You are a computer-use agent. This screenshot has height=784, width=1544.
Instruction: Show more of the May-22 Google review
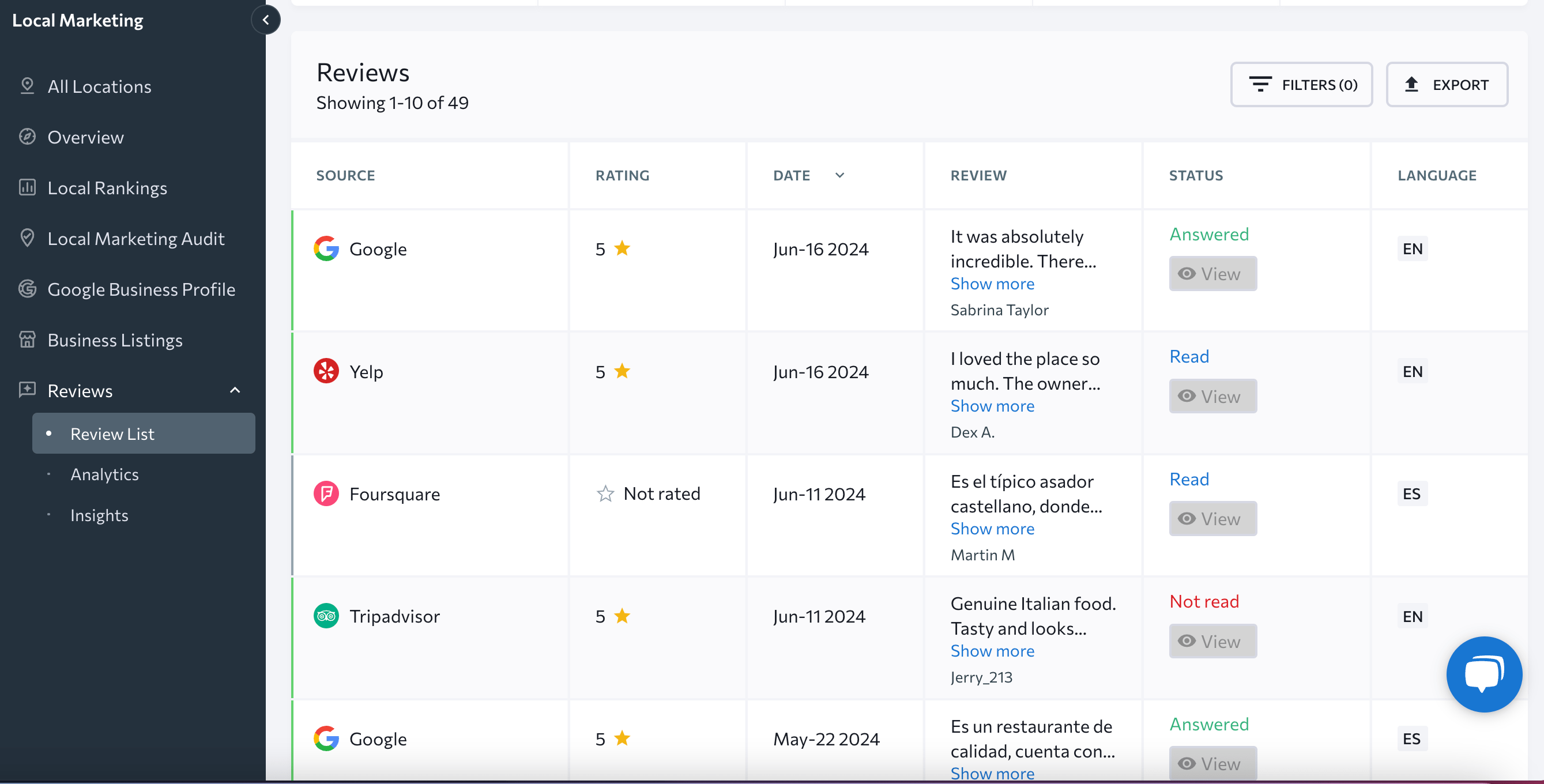click(x=992, y=772)
